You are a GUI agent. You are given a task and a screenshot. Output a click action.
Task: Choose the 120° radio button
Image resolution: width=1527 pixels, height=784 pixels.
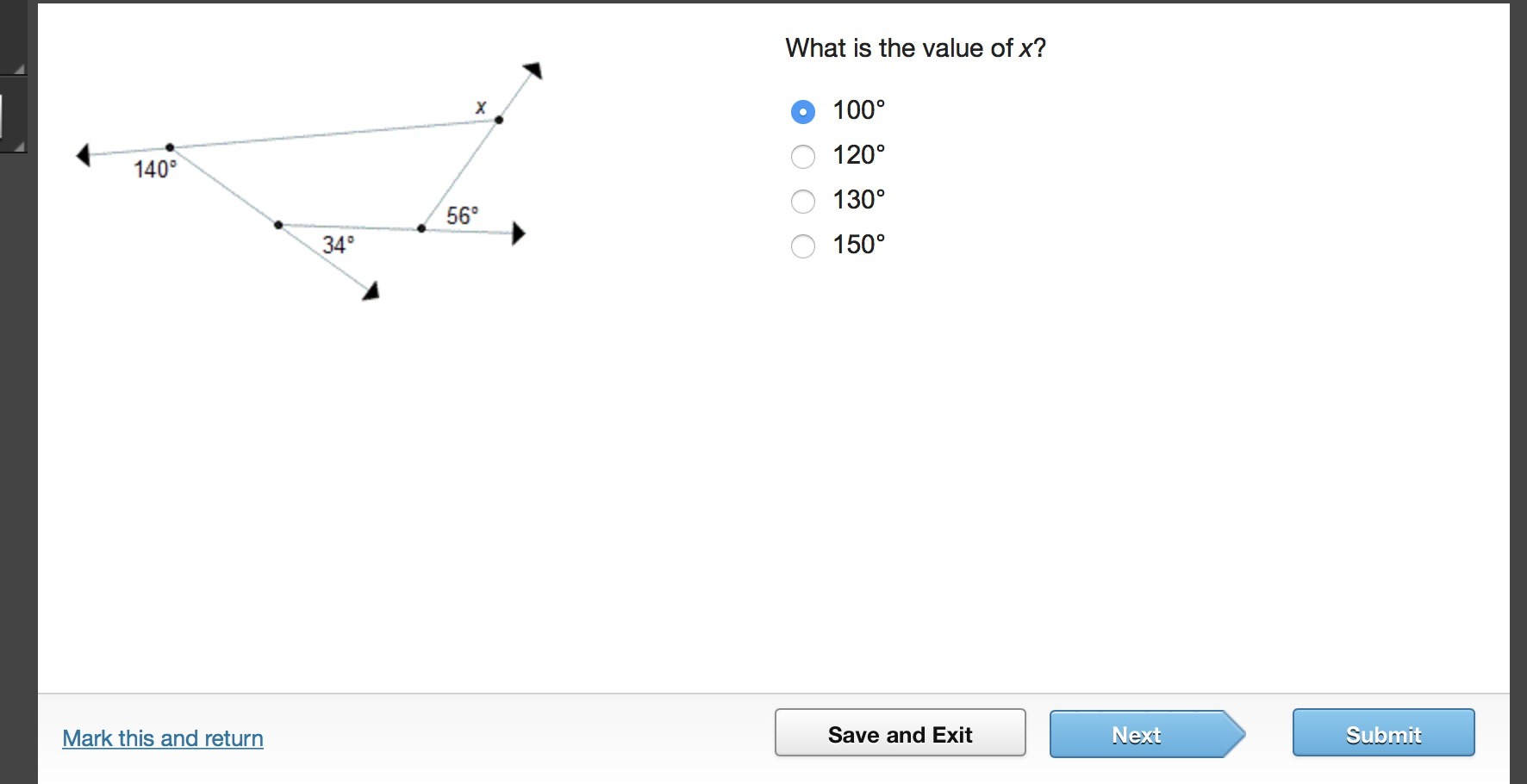(x=803, y=156)
